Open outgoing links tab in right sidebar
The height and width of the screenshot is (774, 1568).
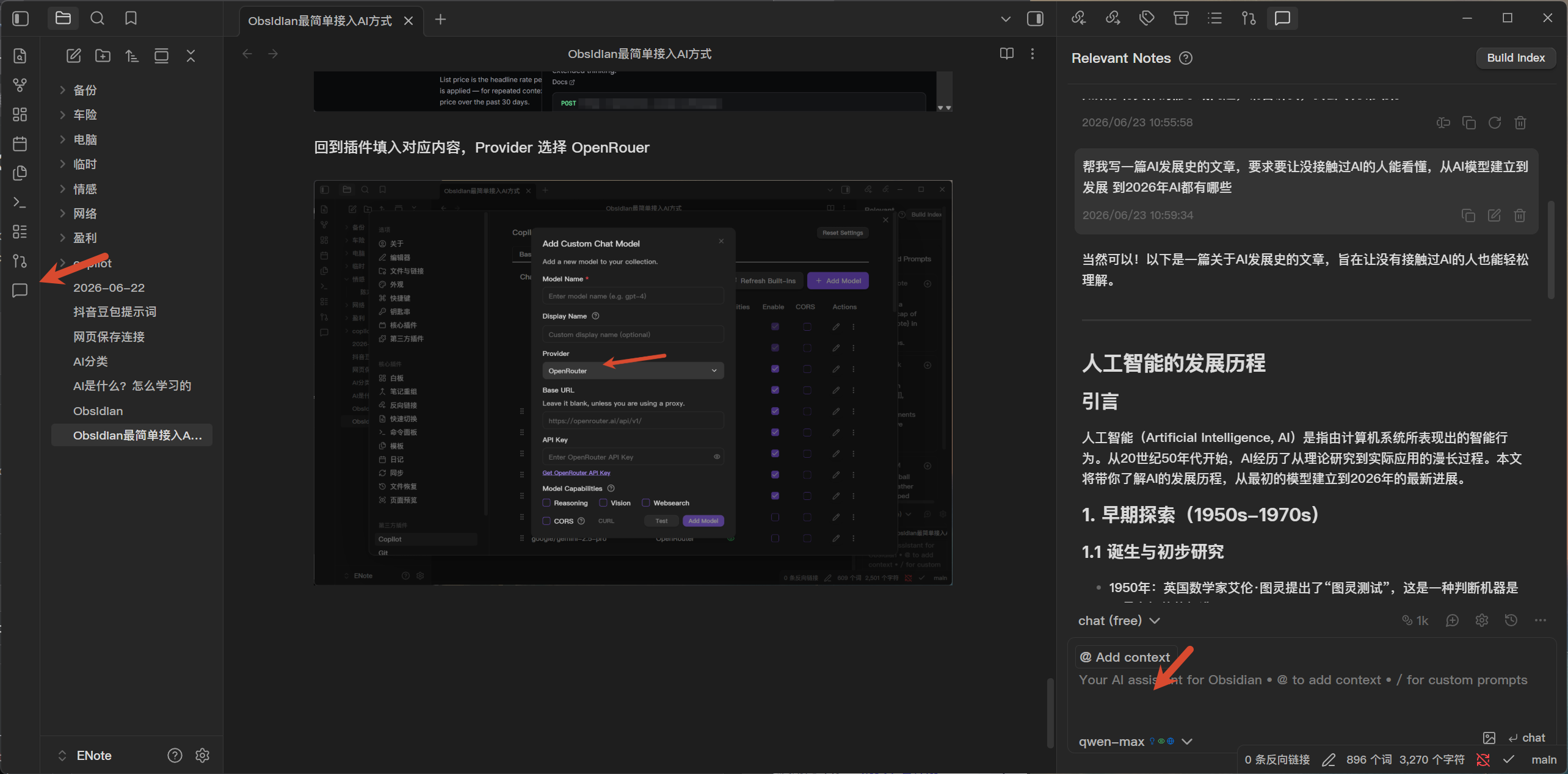pos(1113,18)
